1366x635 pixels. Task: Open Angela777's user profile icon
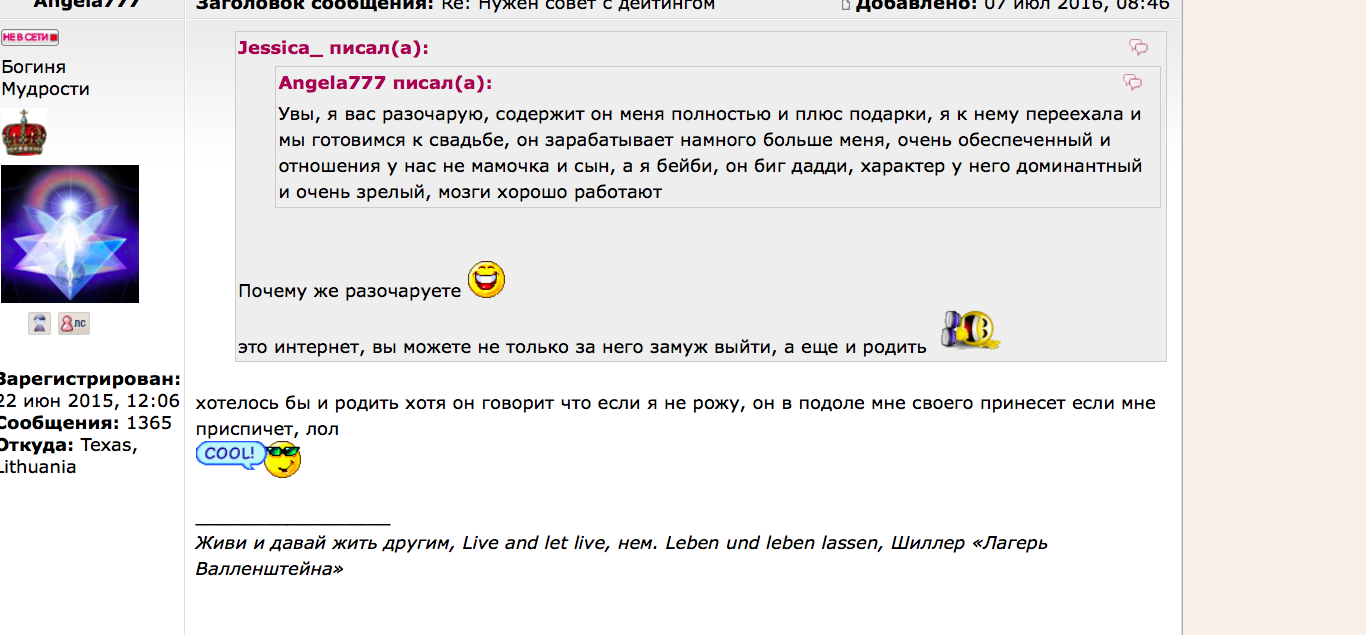pos(39,323)
